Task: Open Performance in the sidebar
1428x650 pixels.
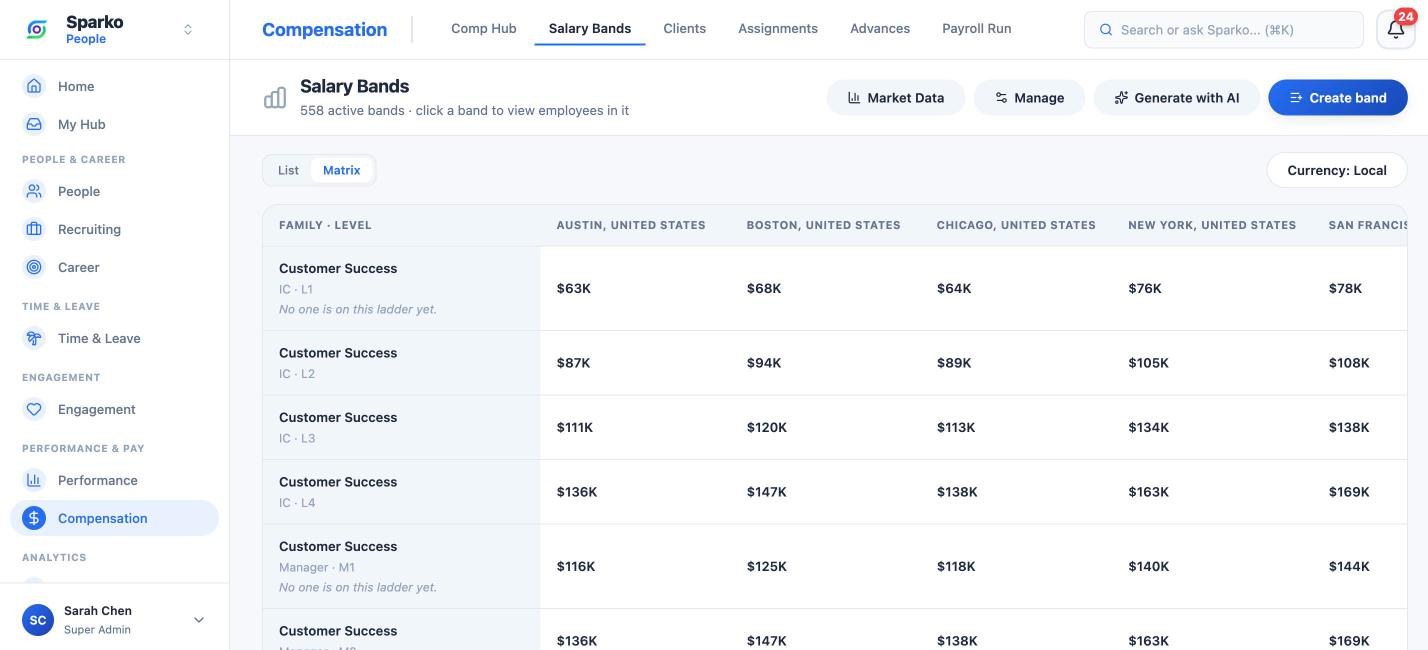Action: (114, 480)
